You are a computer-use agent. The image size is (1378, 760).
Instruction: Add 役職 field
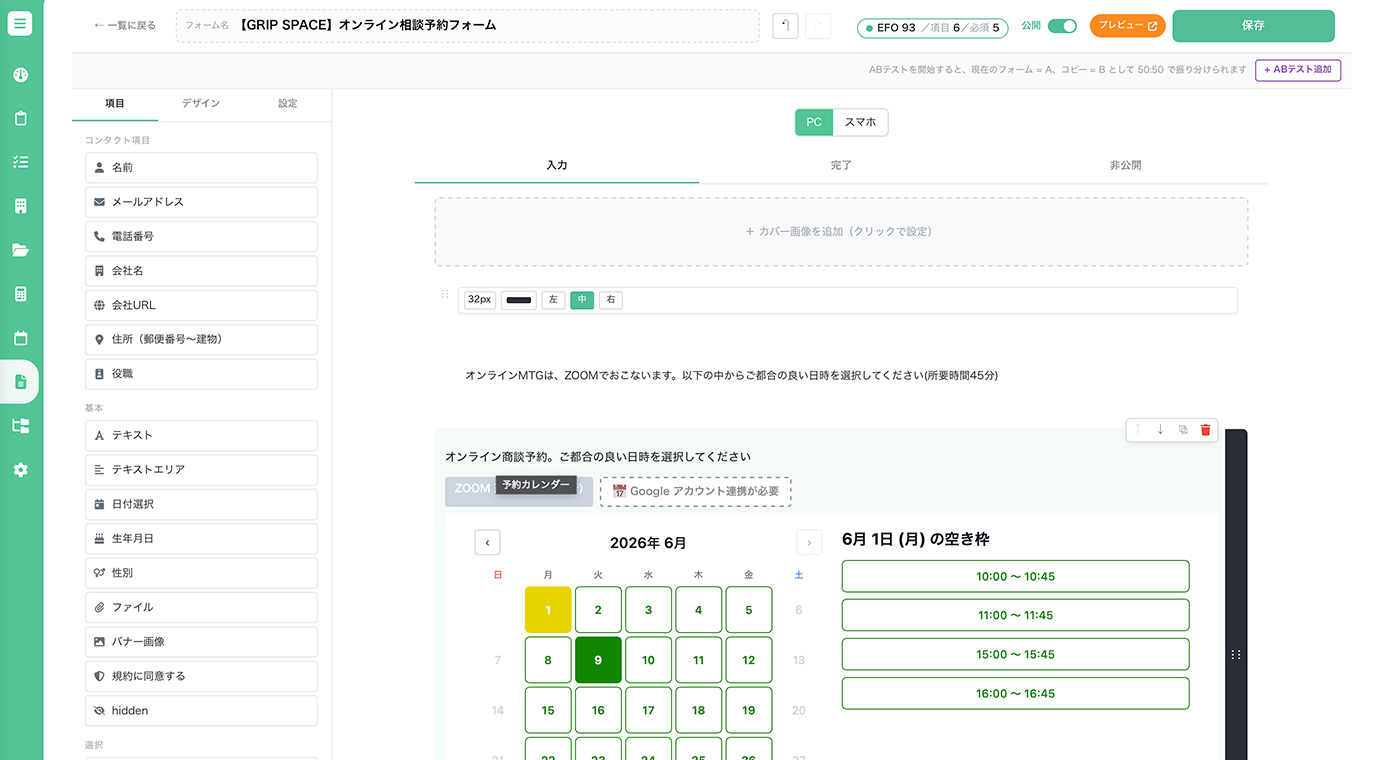point(201,374)
